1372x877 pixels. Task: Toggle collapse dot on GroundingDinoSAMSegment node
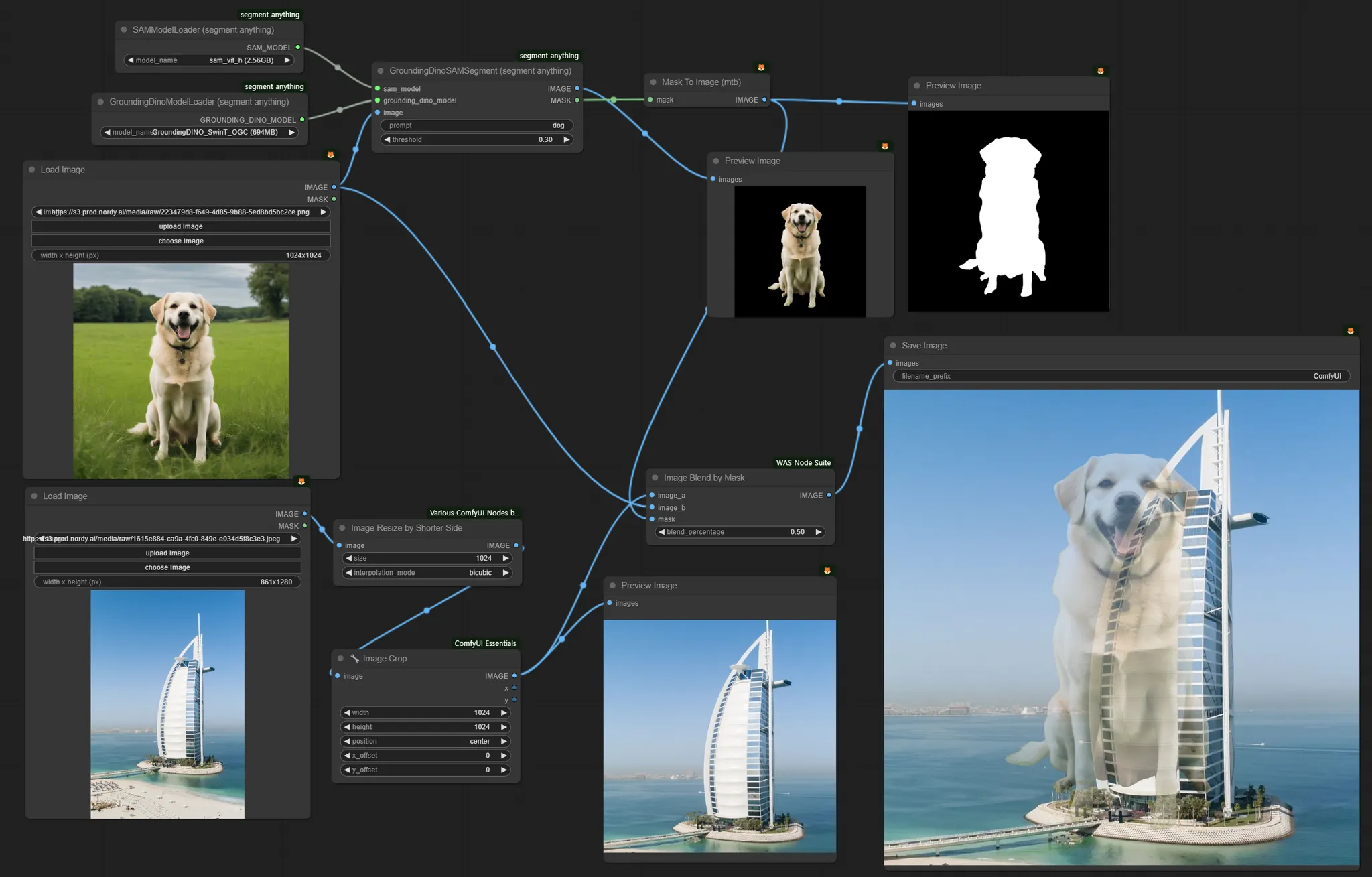(x=381, y=71)
